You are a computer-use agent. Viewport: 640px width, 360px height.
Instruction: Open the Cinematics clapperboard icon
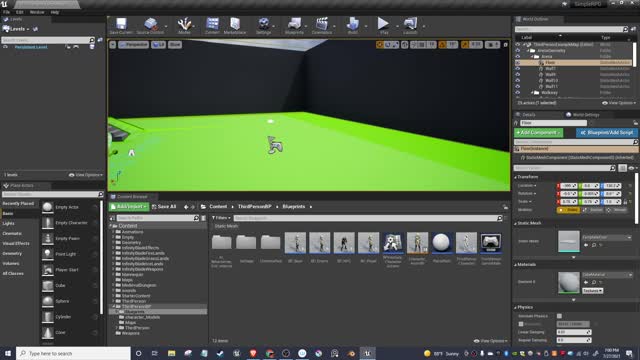[x=322, y=25]
